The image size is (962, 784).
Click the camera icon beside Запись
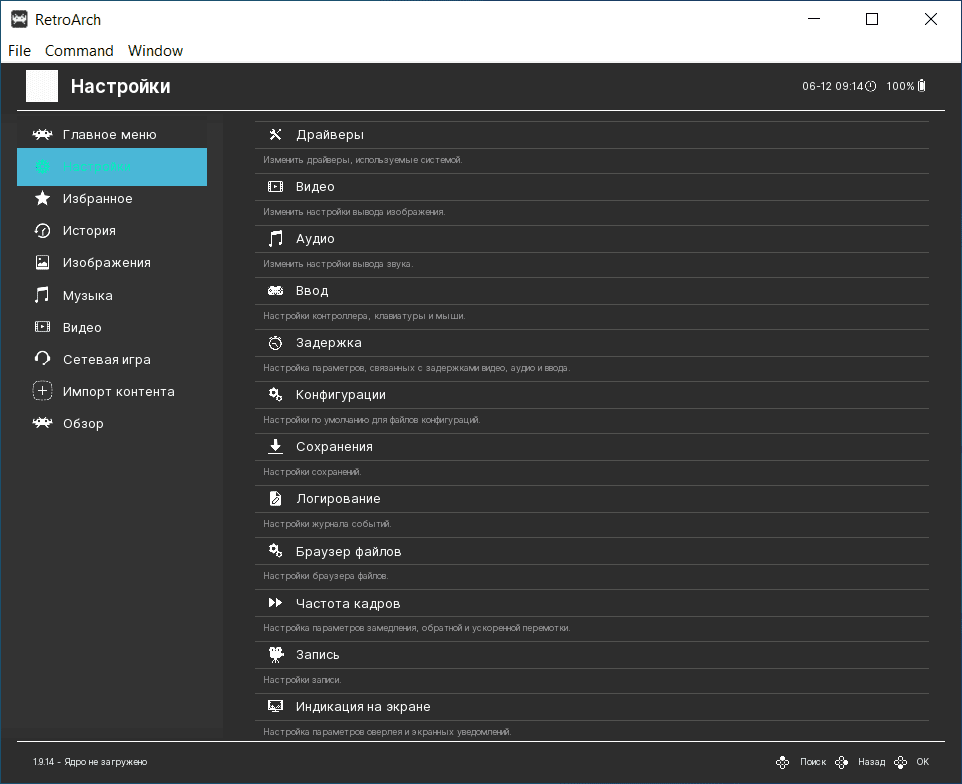click(x=276, y=655)
